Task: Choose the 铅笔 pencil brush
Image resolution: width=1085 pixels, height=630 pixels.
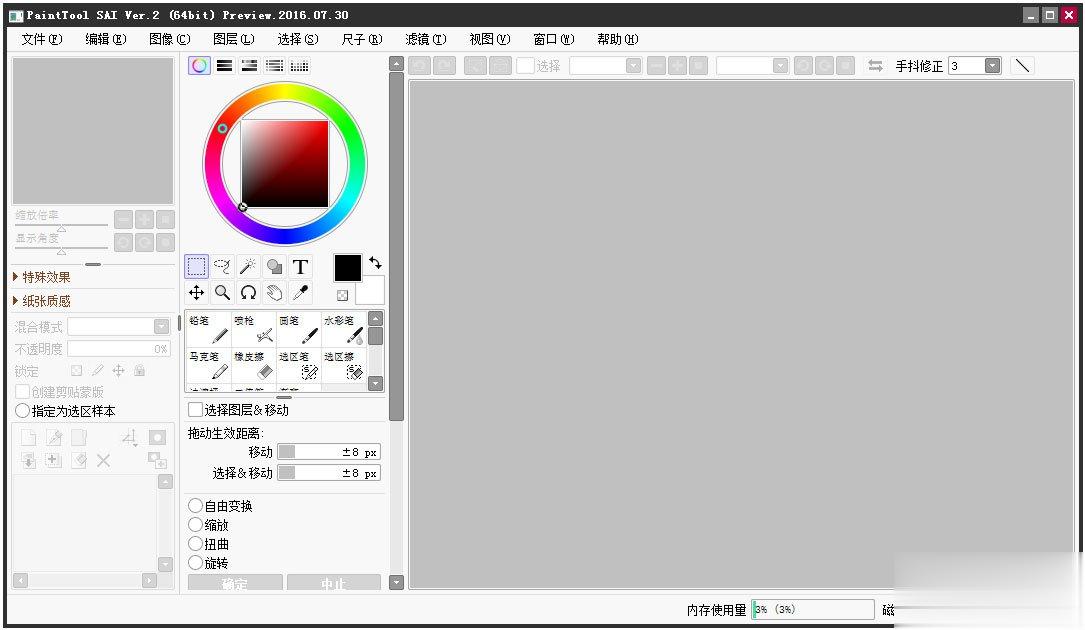Action: [x=208, y=329]
